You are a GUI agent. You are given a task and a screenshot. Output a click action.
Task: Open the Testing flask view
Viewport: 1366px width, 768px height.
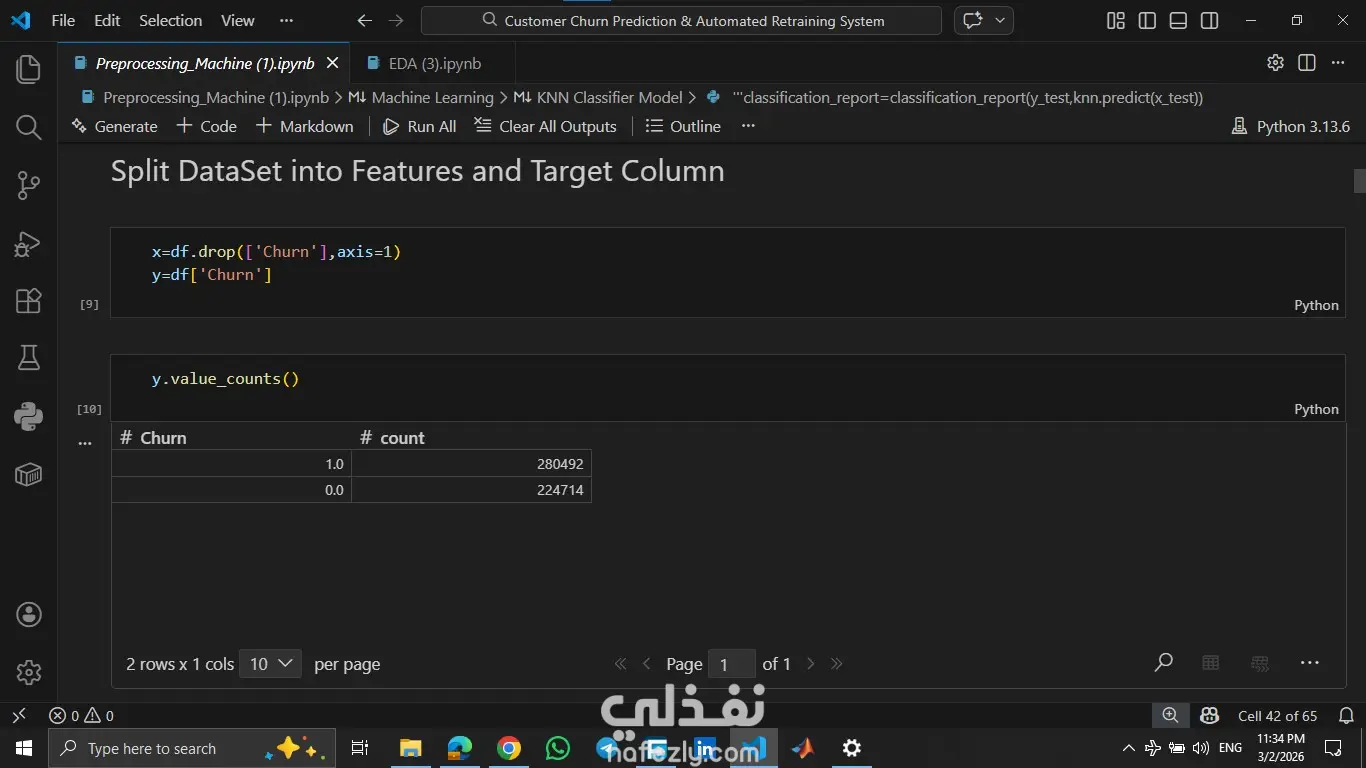[28, 358]
